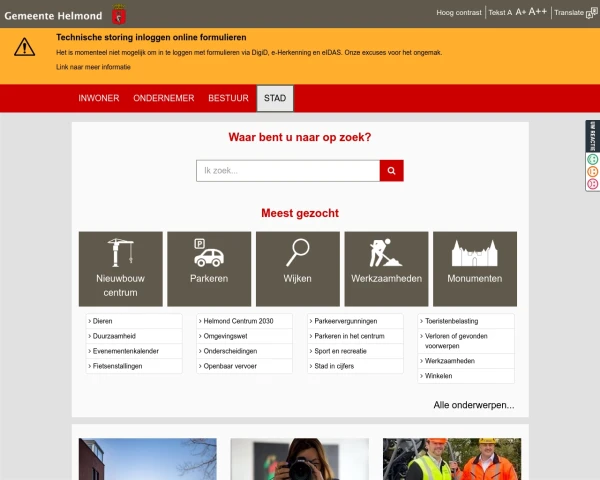This screenshot has height=480, width=600.
Task: Set text size to Tekst A
Action: [x=500, y=13]
